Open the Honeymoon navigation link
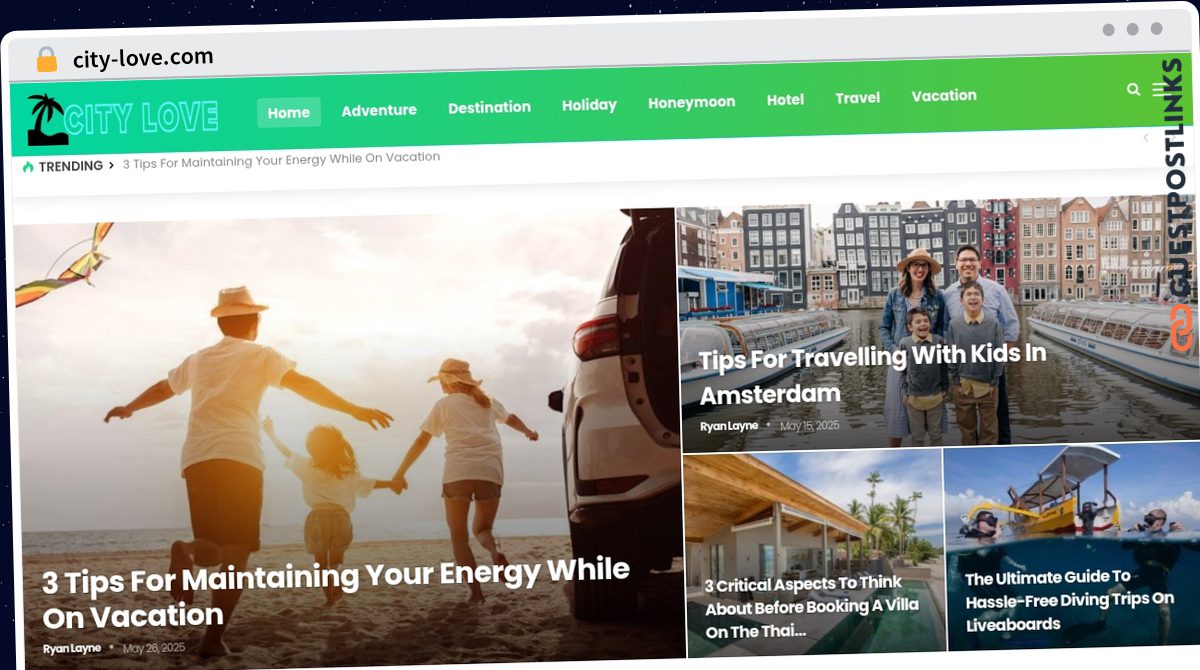Viewport: 1200px width, 670px height. pyautogui.click(x=691, y=102)
